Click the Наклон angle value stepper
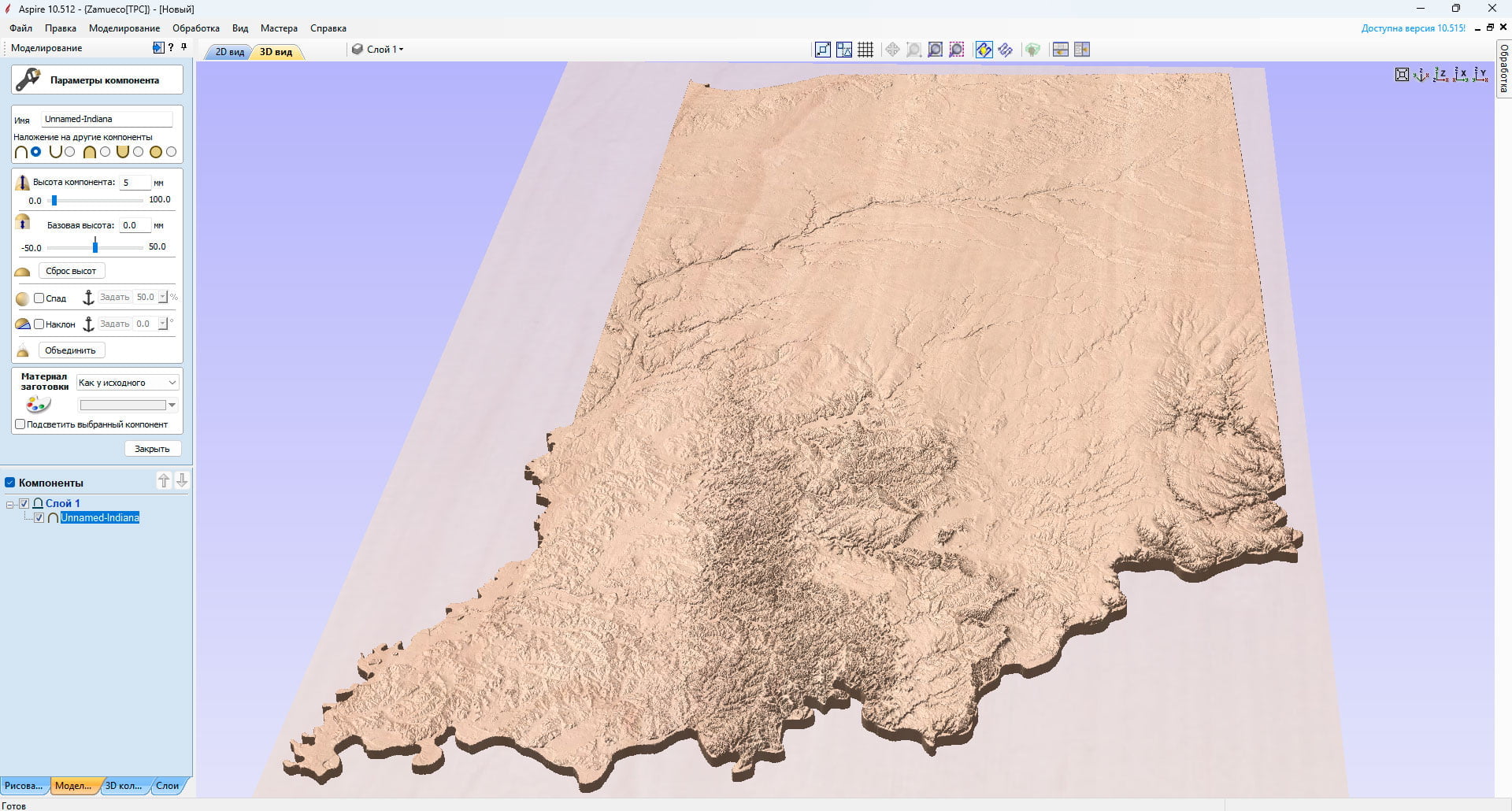 (x=163, y=324)
